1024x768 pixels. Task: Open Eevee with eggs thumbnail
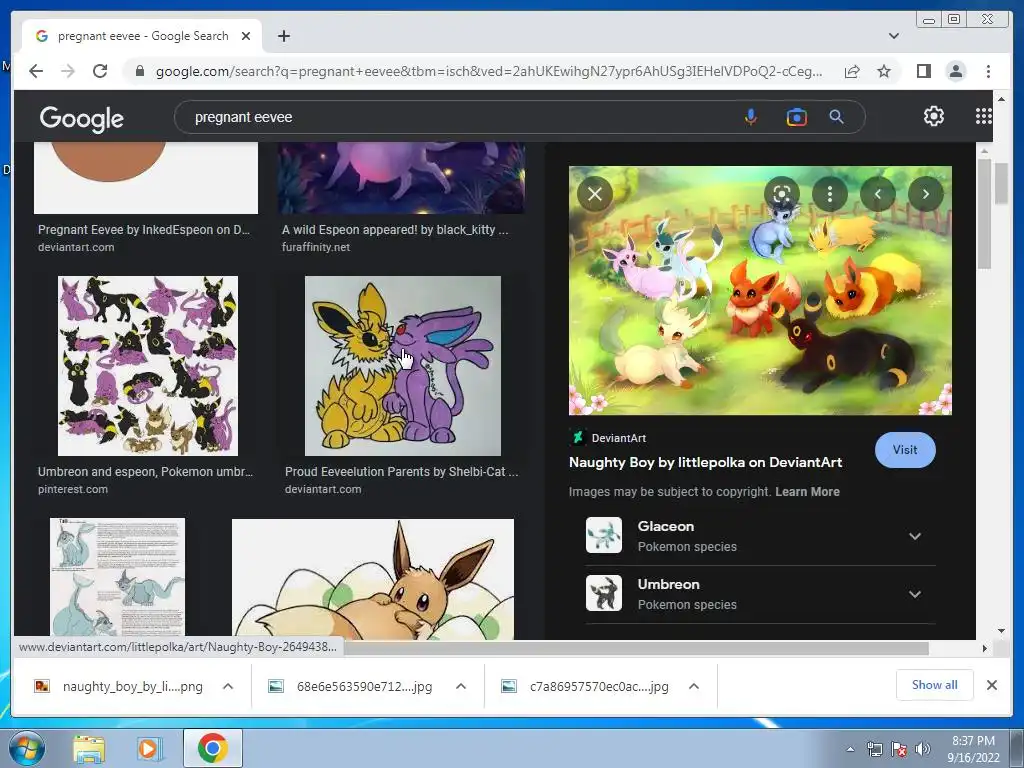click(x=372, y=579)
